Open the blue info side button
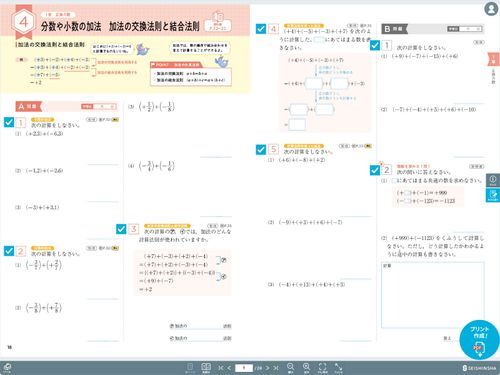The image size is (500, 375). pos(493,180)
